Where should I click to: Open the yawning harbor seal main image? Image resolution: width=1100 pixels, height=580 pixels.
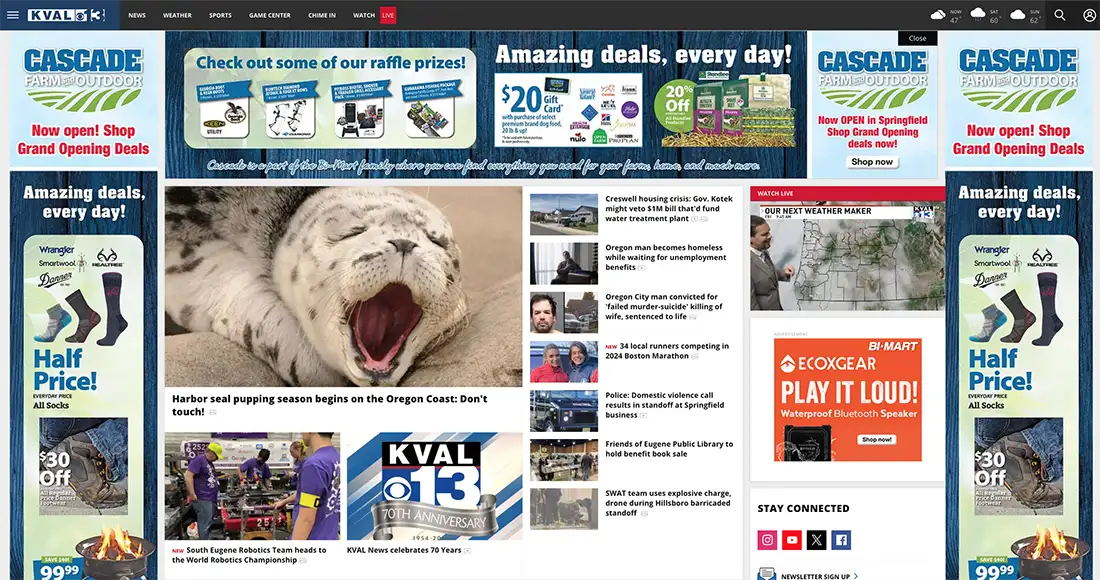tap(344, 286)
